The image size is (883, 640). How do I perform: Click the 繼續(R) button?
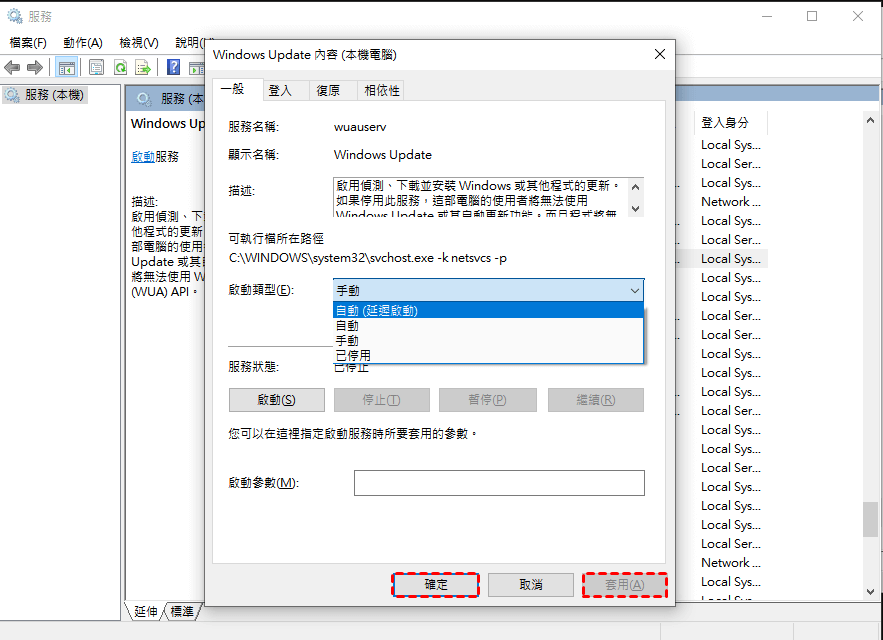(x=596, y=400)
